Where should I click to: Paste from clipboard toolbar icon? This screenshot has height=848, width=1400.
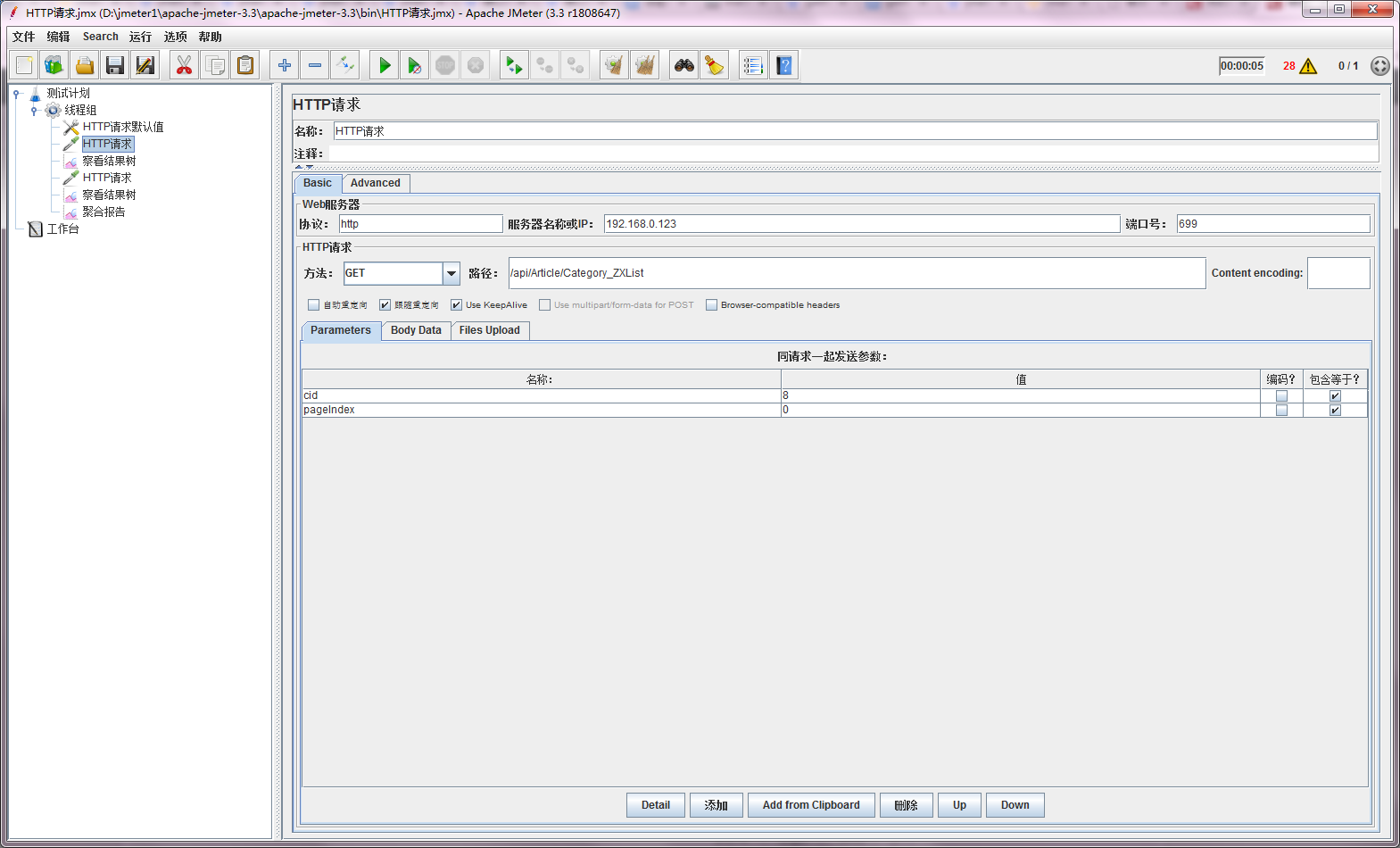245,65
